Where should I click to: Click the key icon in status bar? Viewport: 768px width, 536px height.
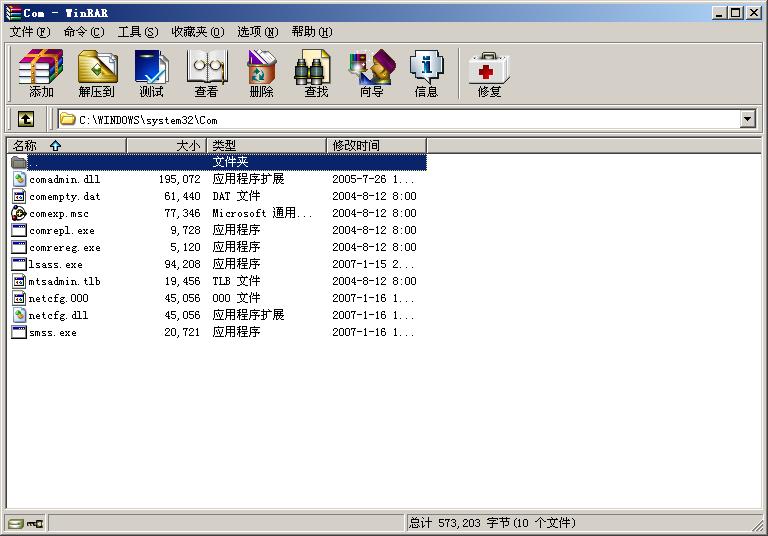click(35, 524)
